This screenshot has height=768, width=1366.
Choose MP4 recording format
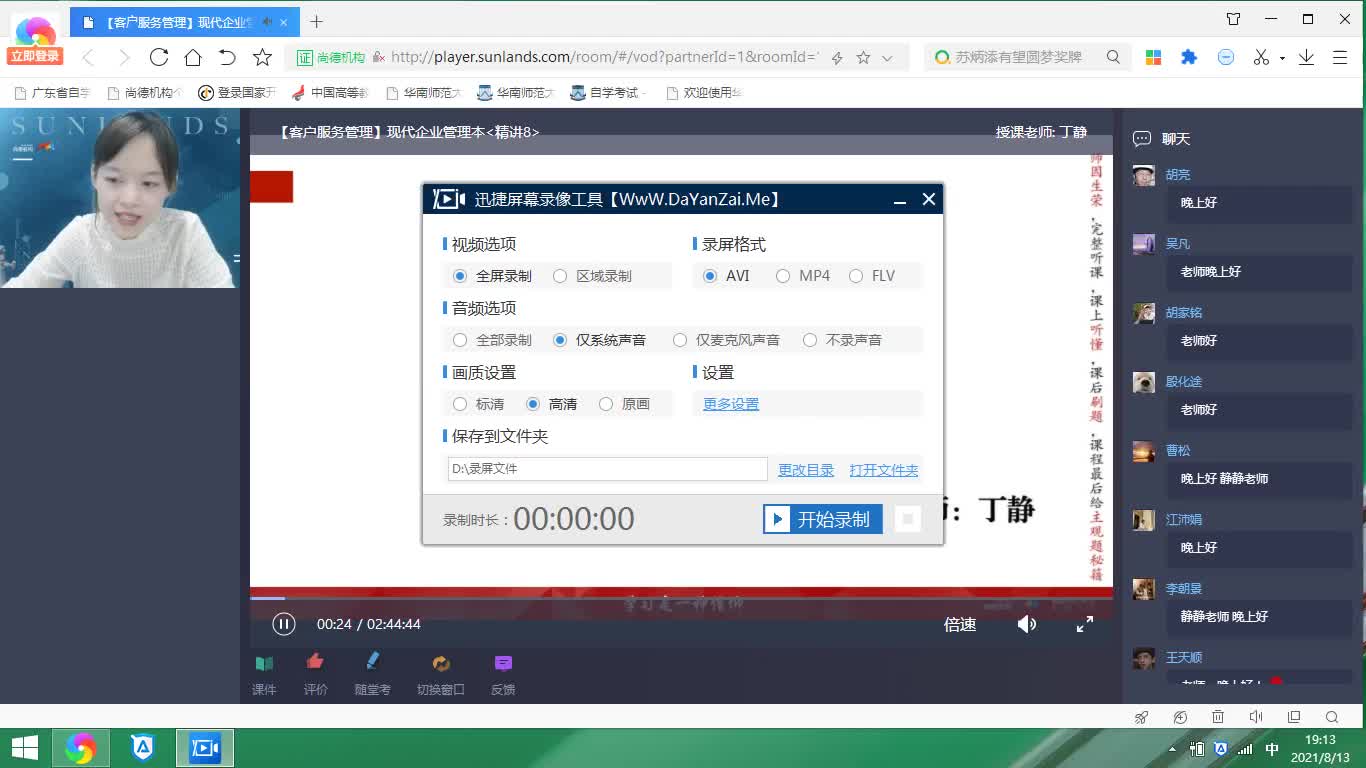tap(803, 276)
